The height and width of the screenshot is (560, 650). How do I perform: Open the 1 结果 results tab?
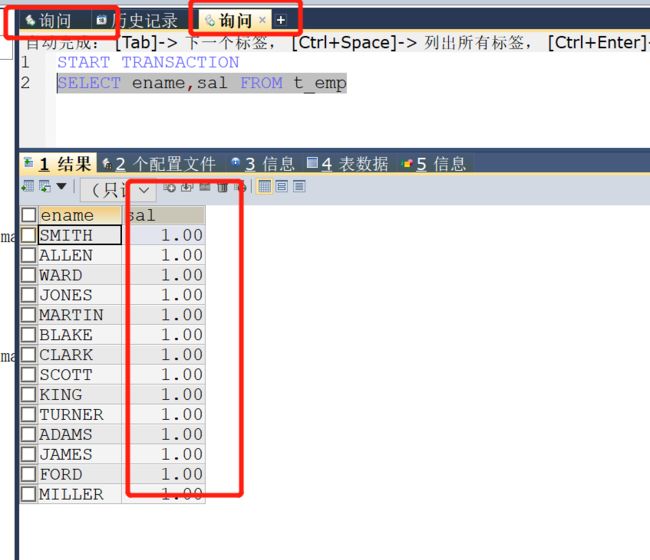pos(58,164)
